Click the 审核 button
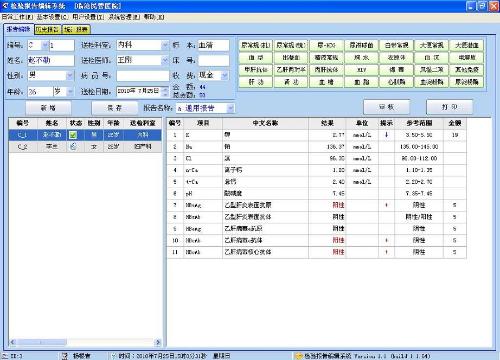This screenshot has height=360, width=500. pyautogui.click(x=387, y=107)
